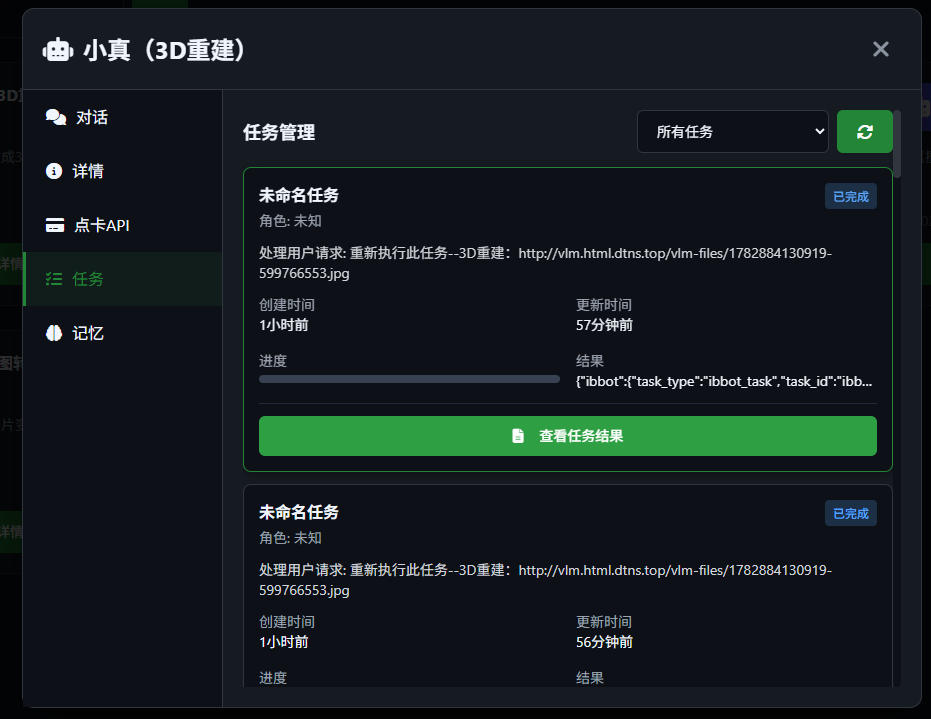
Task: Click the info icon beside 详情
Action: 54,171
